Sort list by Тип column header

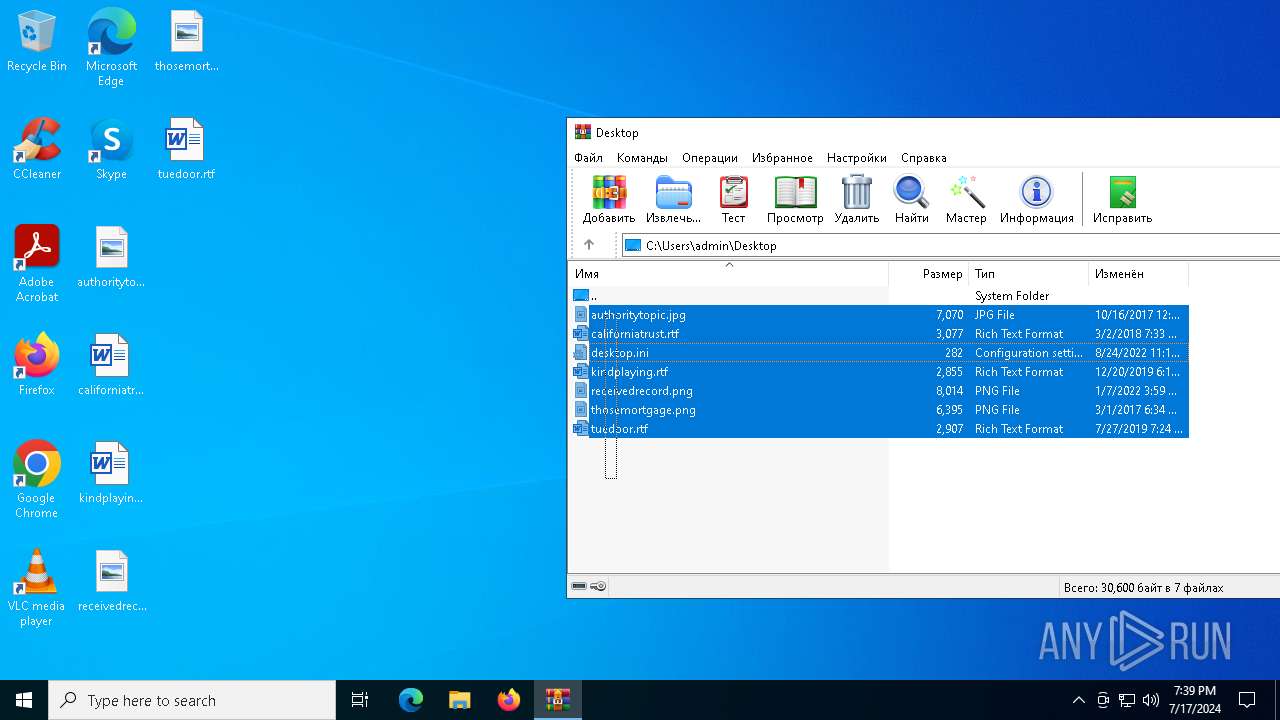[1028, 274]
